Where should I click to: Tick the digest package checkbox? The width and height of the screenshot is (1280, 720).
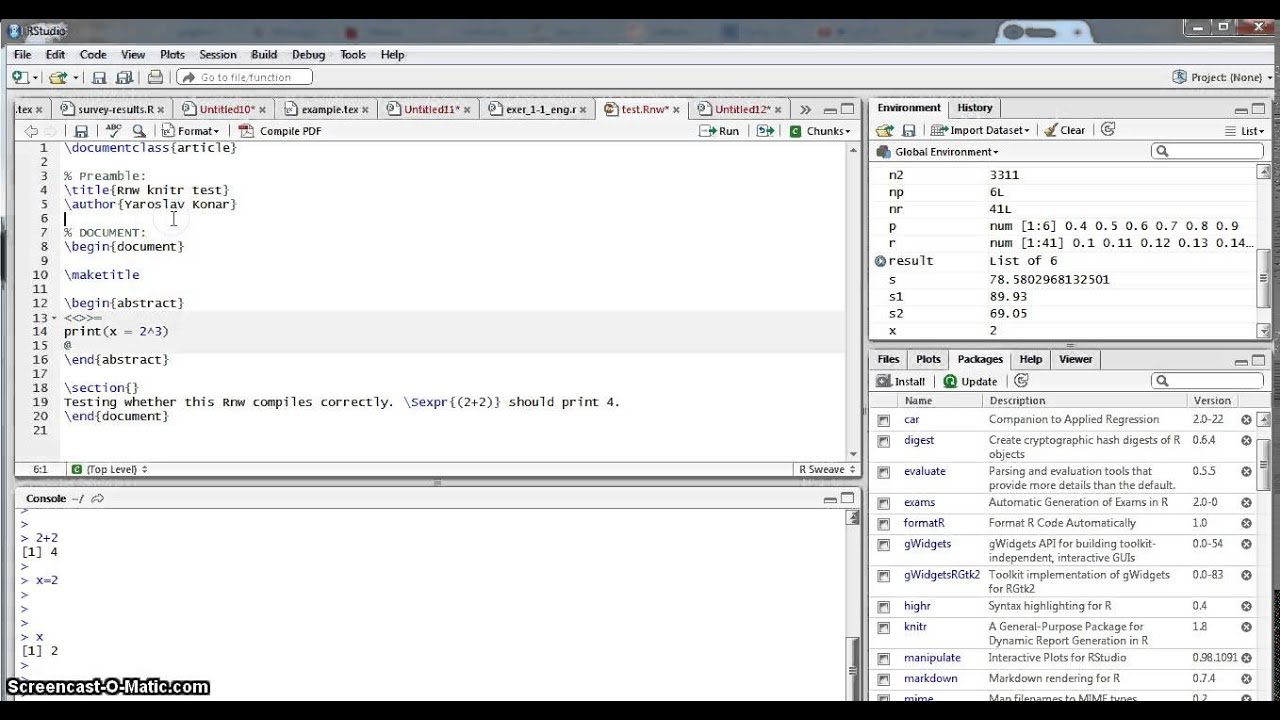point(884,441)
